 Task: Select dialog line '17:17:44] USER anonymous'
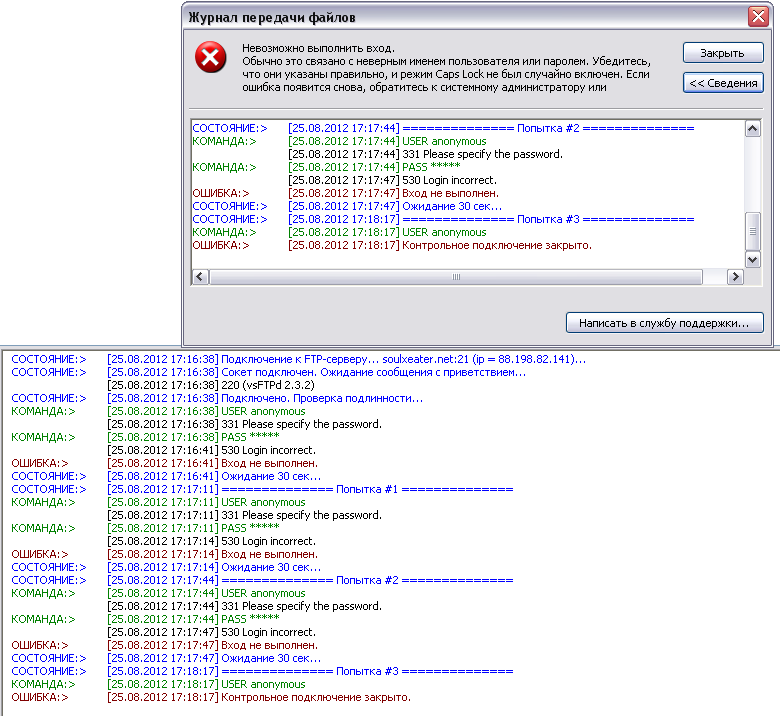point(339,141)
